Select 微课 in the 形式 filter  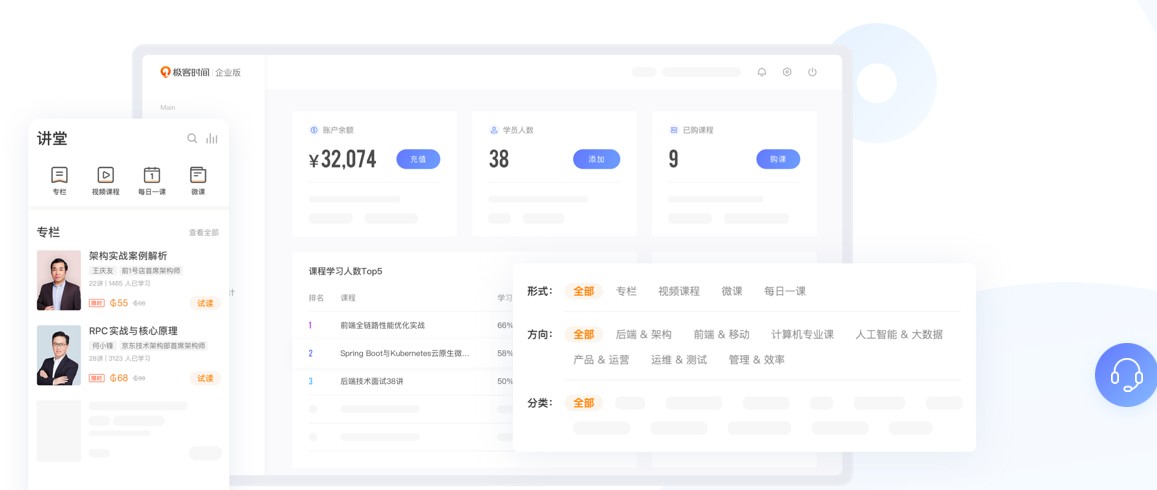pyautogui.click(x=732, y=291)
